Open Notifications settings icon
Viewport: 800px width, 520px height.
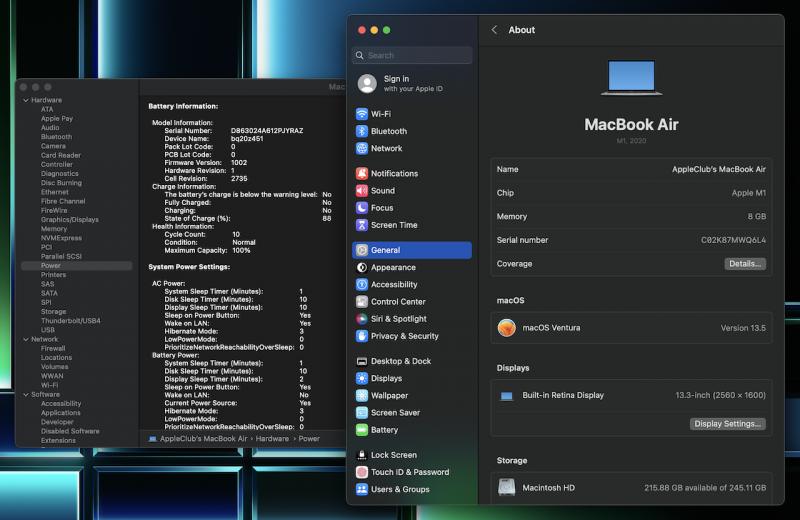362,174
